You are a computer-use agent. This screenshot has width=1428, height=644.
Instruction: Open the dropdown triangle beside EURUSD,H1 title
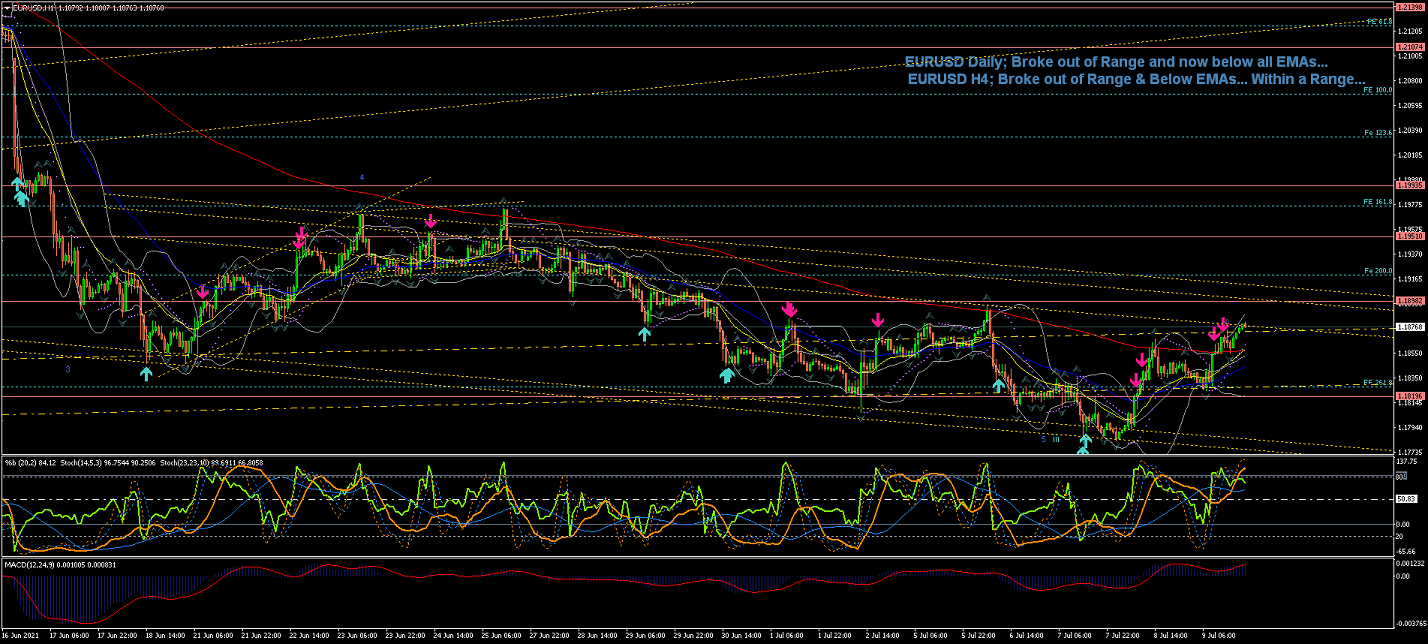(5, 8)
